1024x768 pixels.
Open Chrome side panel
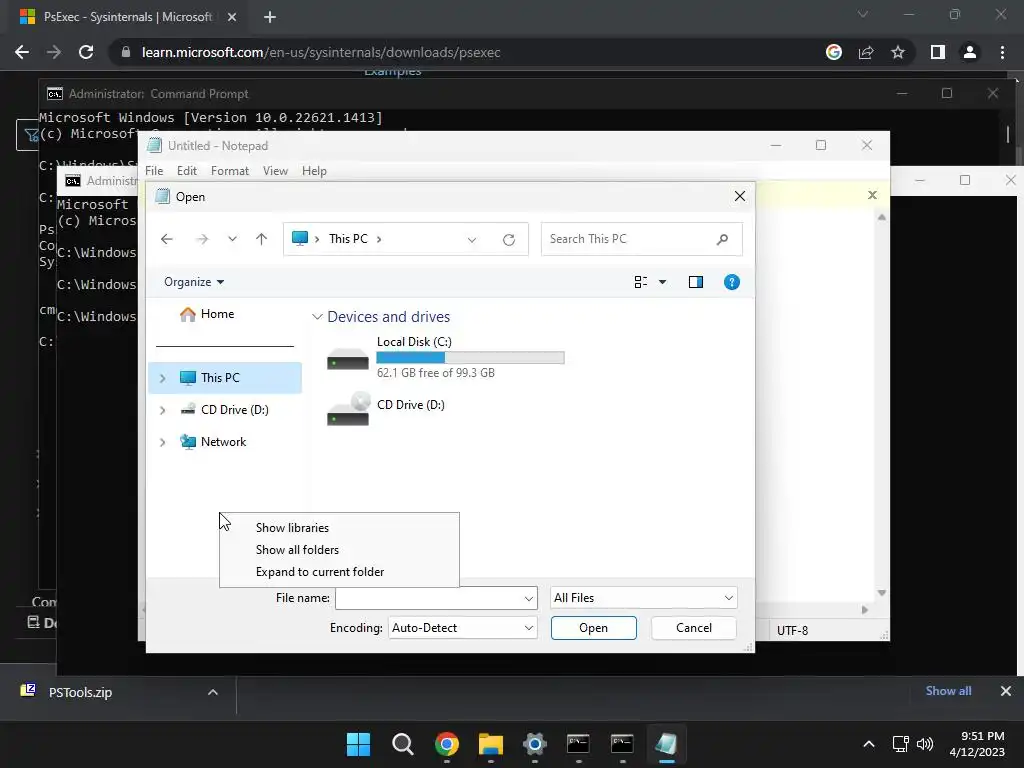click(938, 52)
